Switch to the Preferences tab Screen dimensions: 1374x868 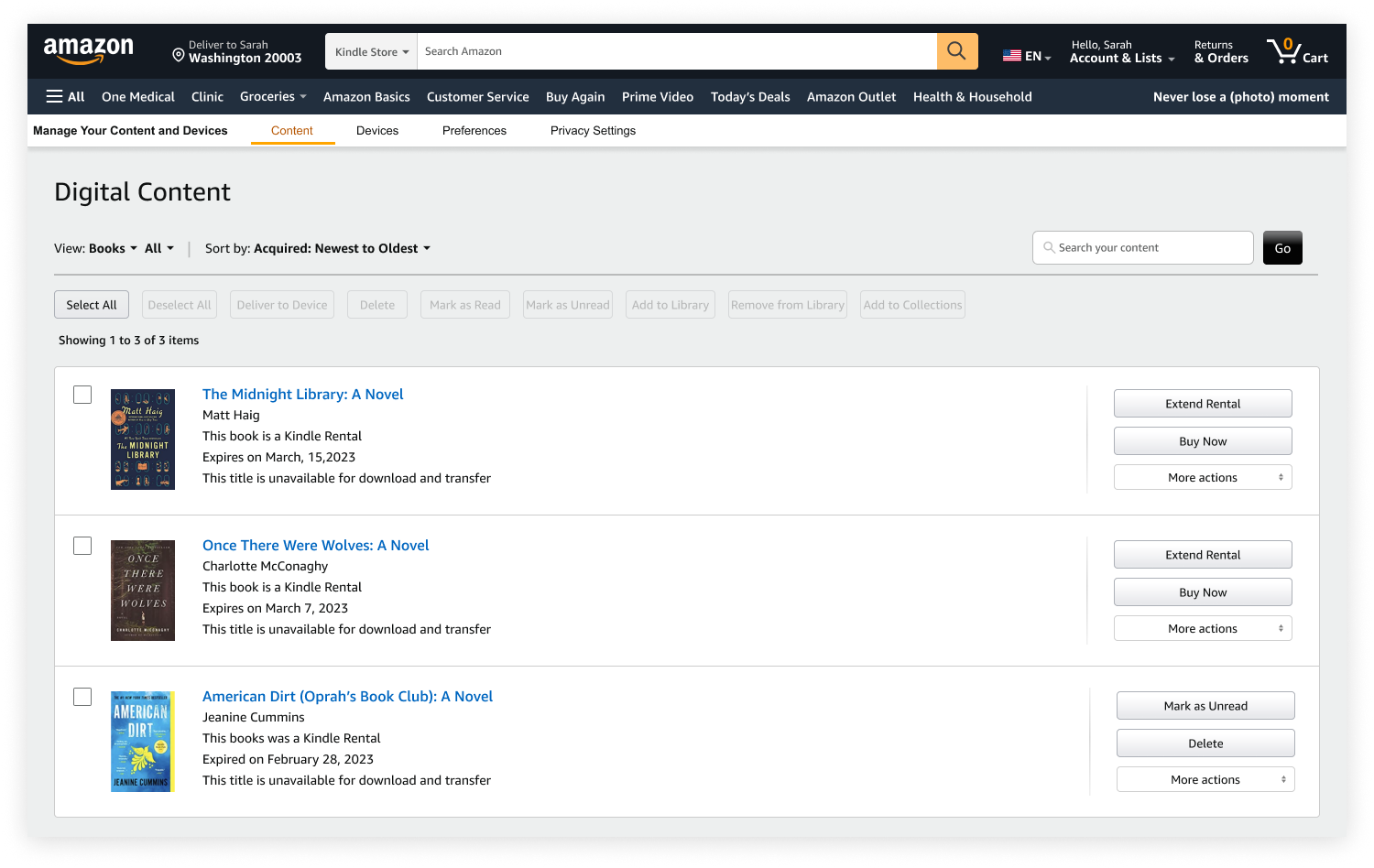[474, 131]
